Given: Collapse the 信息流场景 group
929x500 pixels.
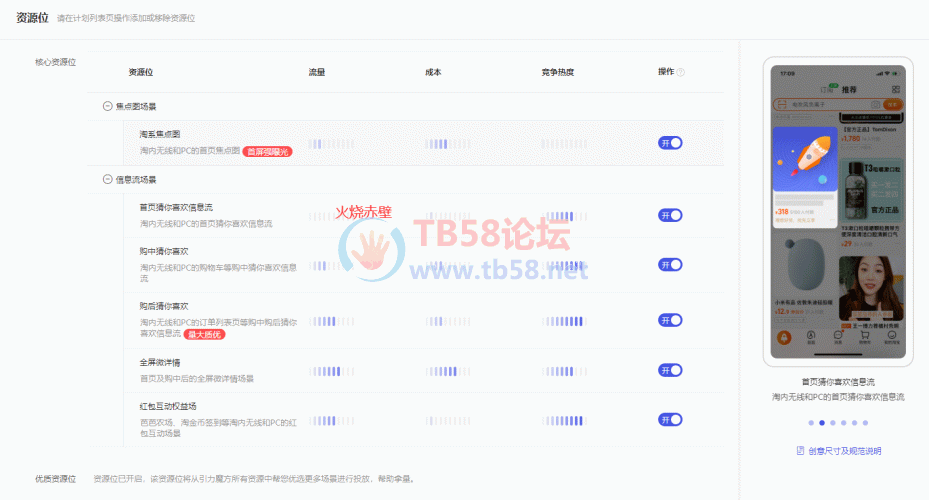Looking at the screenshot, I should pyautogui.click(x=107, y=180).
